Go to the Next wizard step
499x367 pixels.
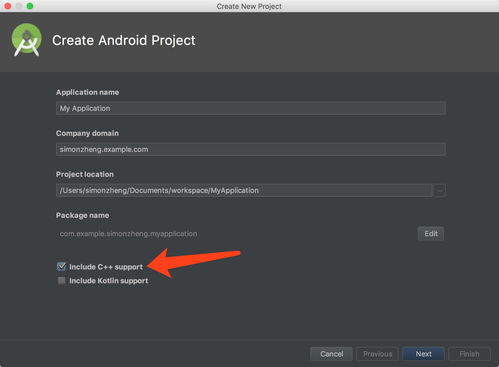(x=423, y=354)
